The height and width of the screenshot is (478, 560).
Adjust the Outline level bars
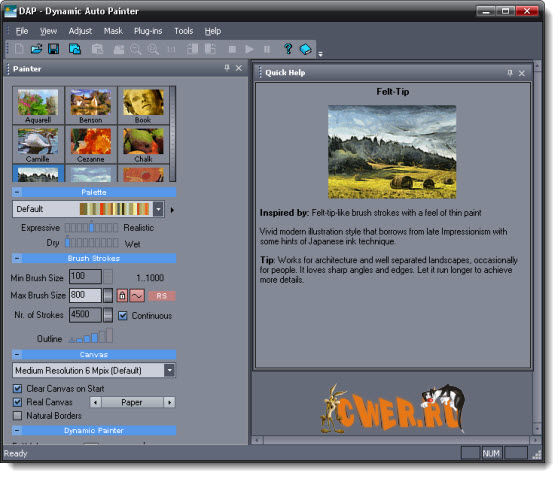[x=91, y=336]
